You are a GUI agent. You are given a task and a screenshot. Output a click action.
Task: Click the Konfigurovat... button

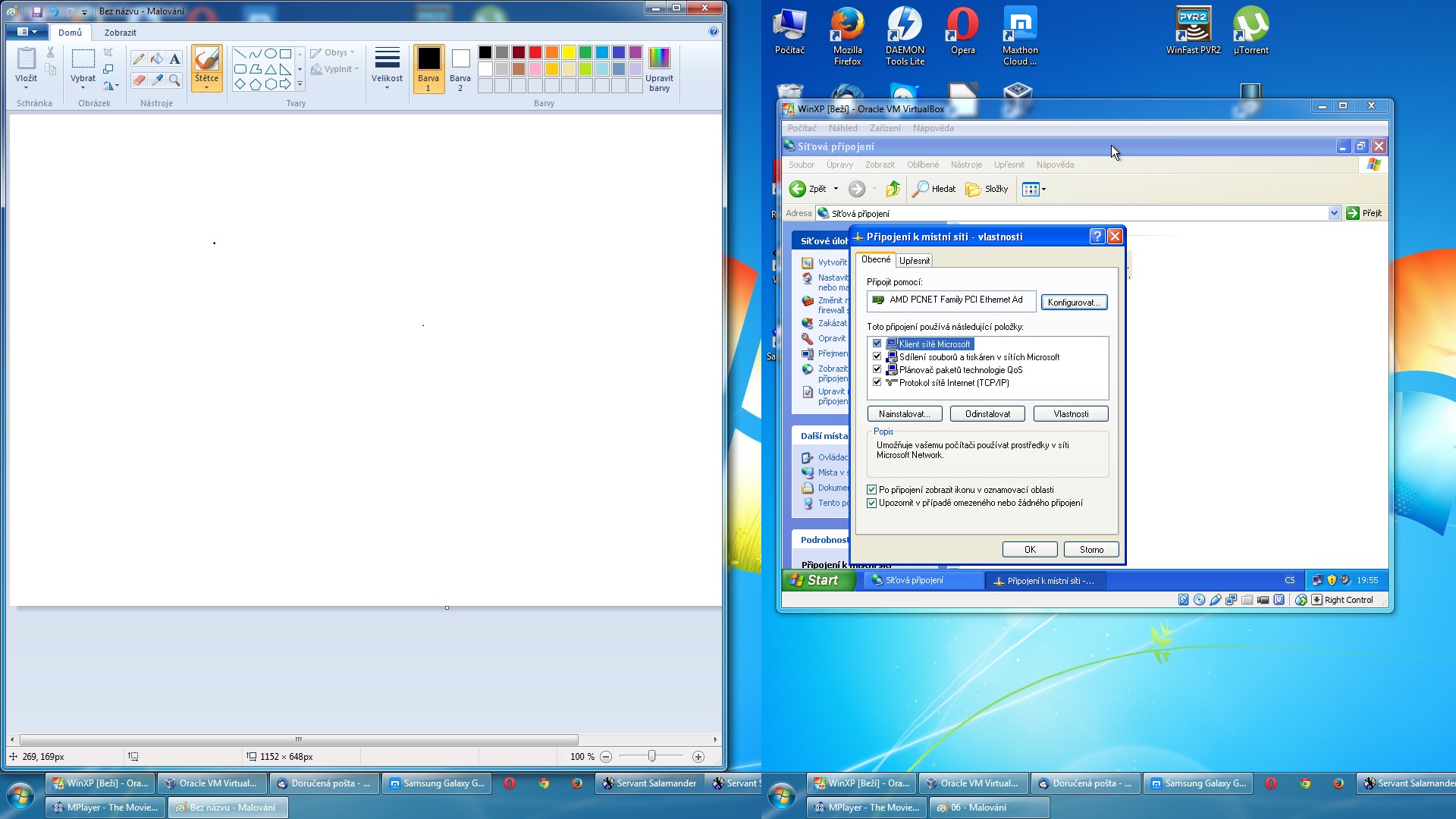[x=1074, y=302]
